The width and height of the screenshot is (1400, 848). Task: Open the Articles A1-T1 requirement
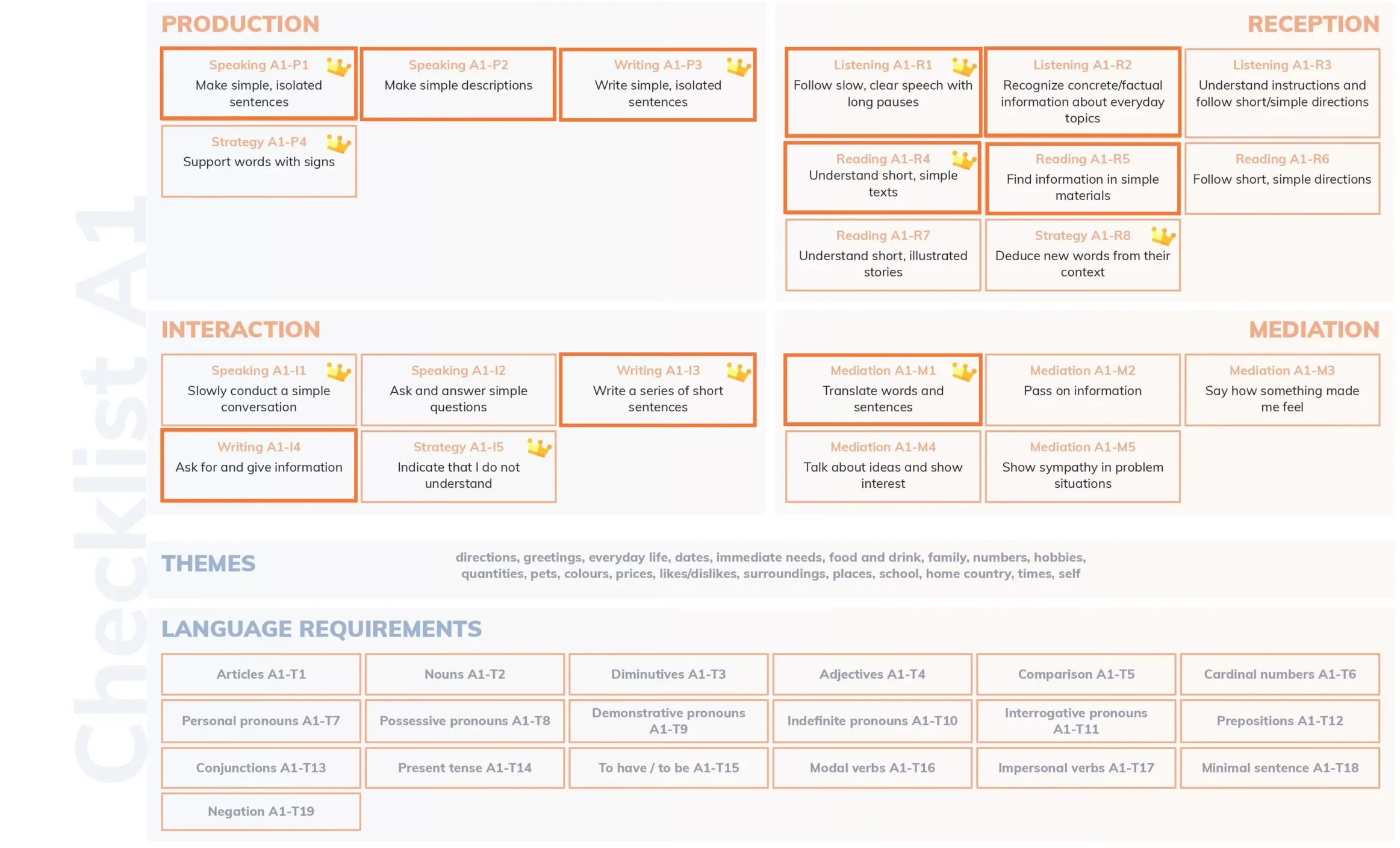point(261,674)
